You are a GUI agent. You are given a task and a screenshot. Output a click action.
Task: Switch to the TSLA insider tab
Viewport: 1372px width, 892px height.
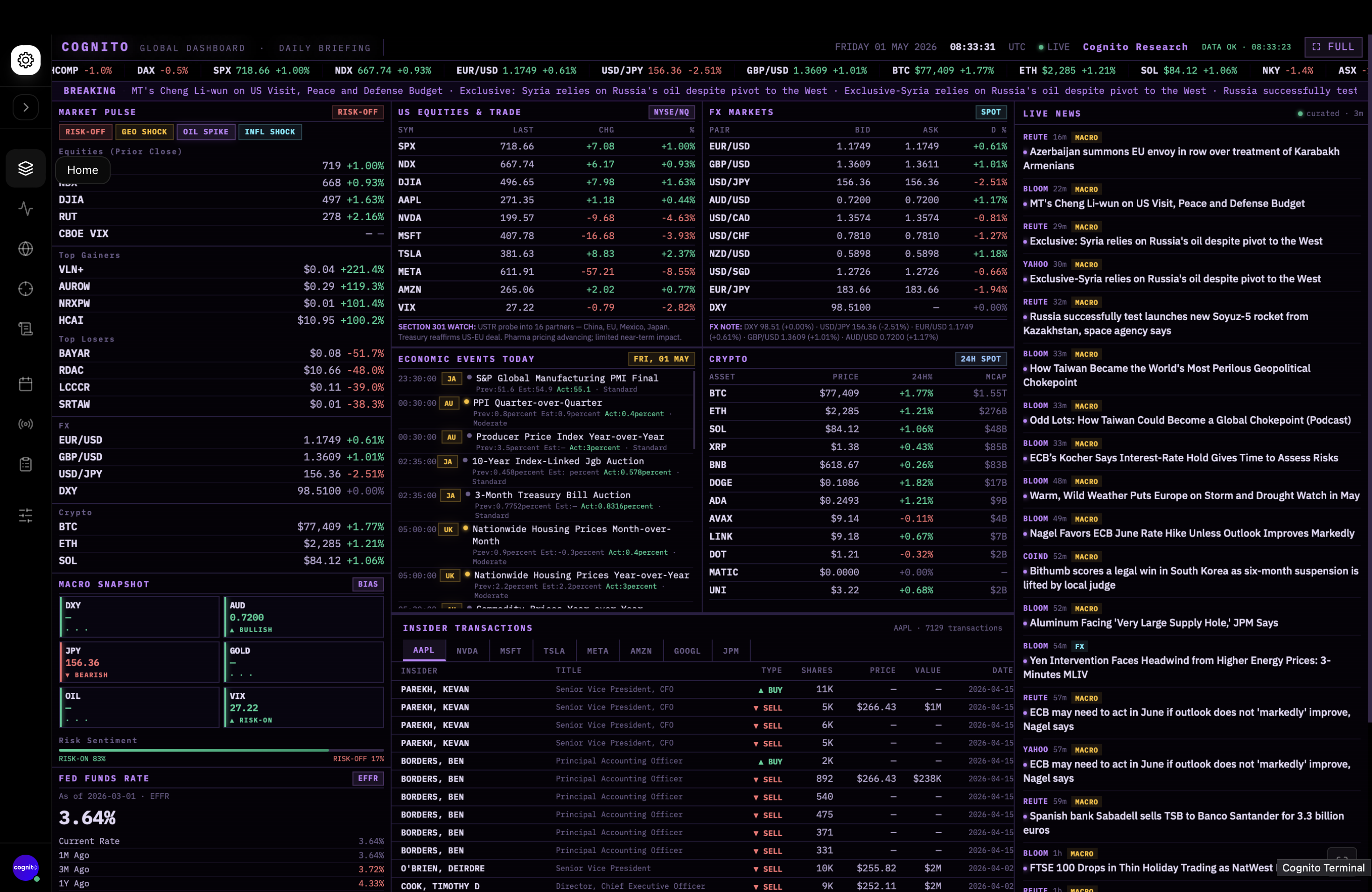pyautogui.click(x=554, y=651)
